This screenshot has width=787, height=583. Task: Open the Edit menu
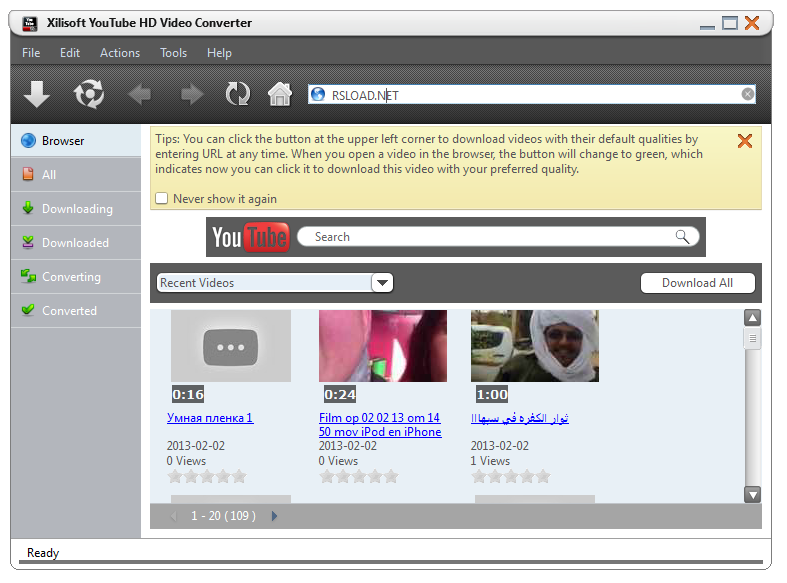(x=70, y=53)
